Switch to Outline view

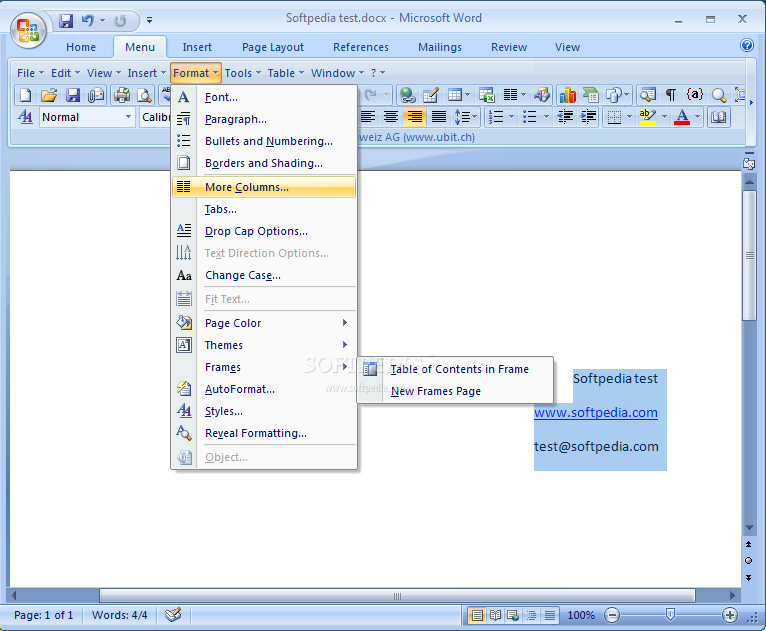click(532, 615)
